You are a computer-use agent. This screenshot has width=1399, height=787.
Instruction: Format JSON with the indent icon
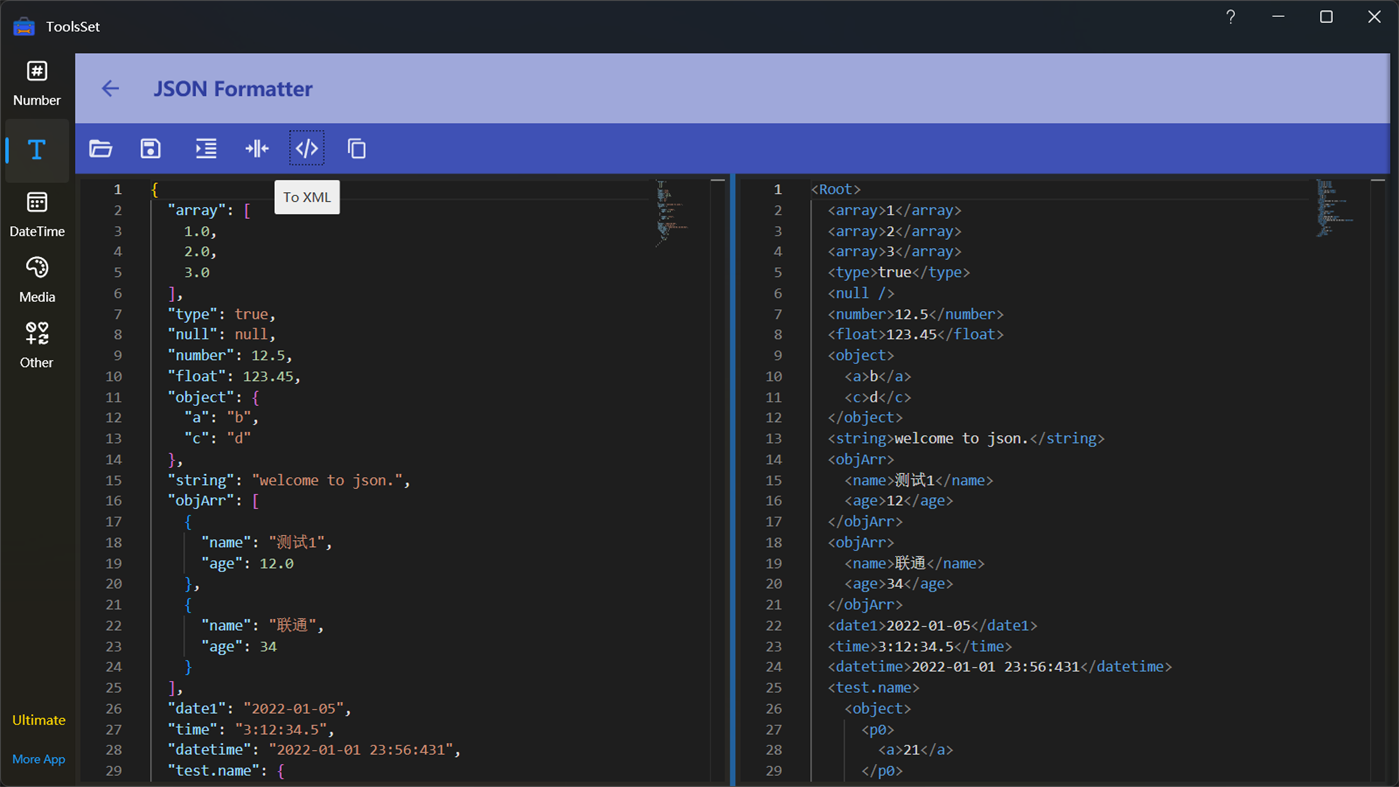pos(206,149)
